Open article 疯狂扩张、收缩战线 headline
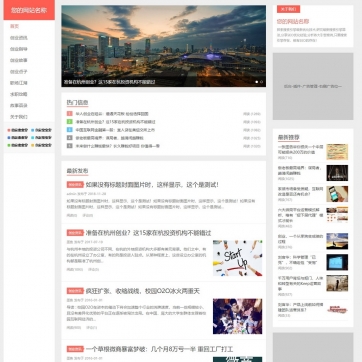Image resolution: width=362 pixels, height=362 pixels. (143, 291)
